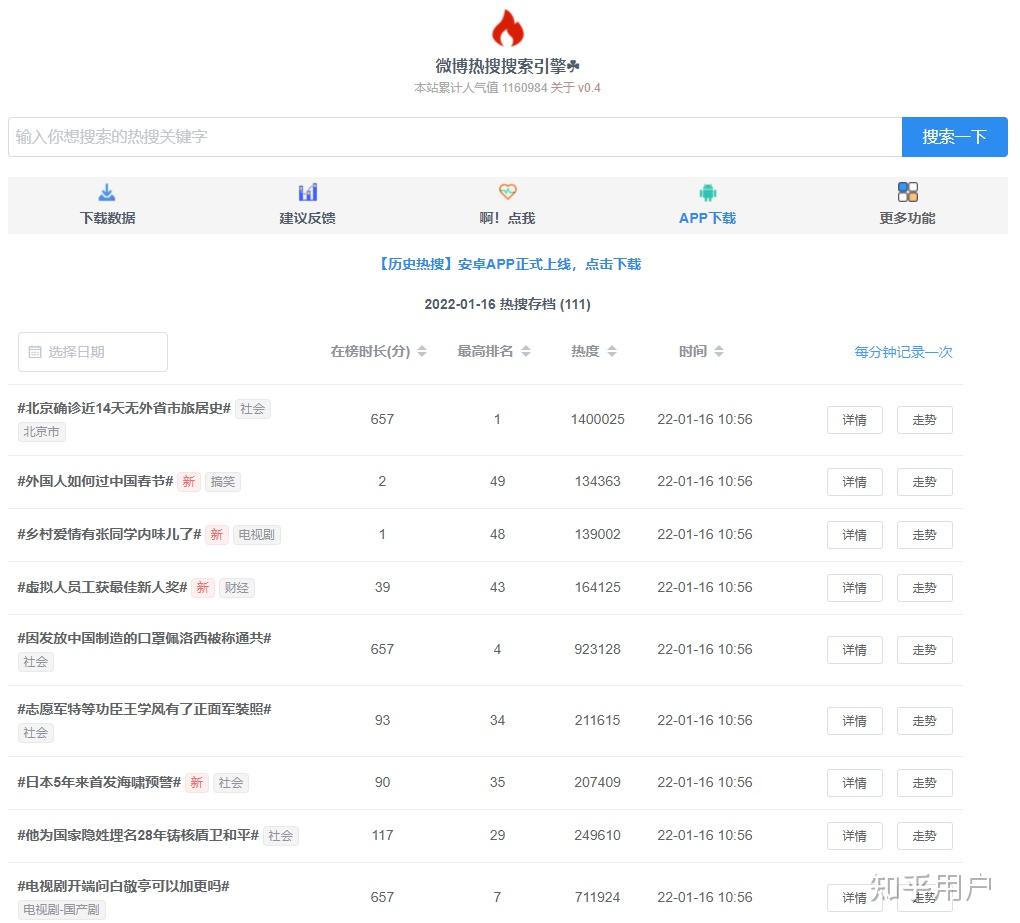Click topic #虚拟人员工获最佳新人奖#
The image size is (1020, 923).
click(x=102, y=587)
